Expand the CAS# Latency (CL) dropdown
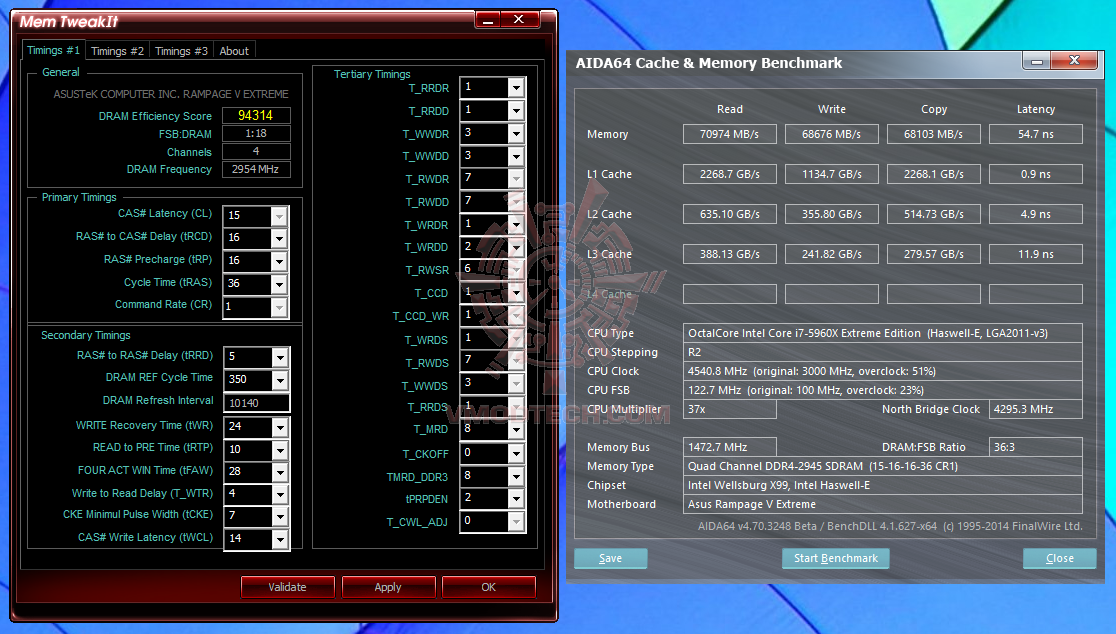 [x=279, y=216]
